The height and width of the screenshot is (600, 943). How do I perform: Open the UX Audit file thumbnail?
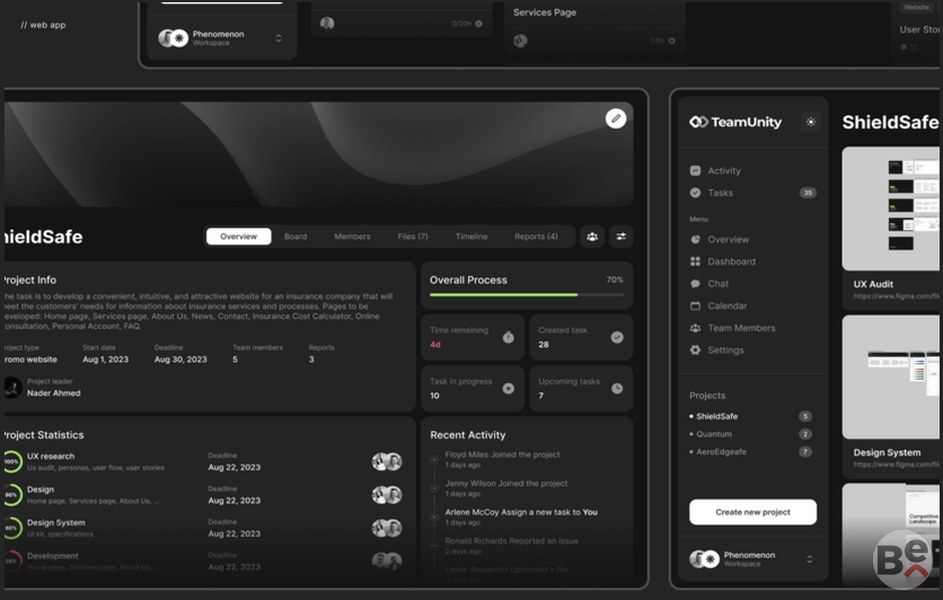891,209
